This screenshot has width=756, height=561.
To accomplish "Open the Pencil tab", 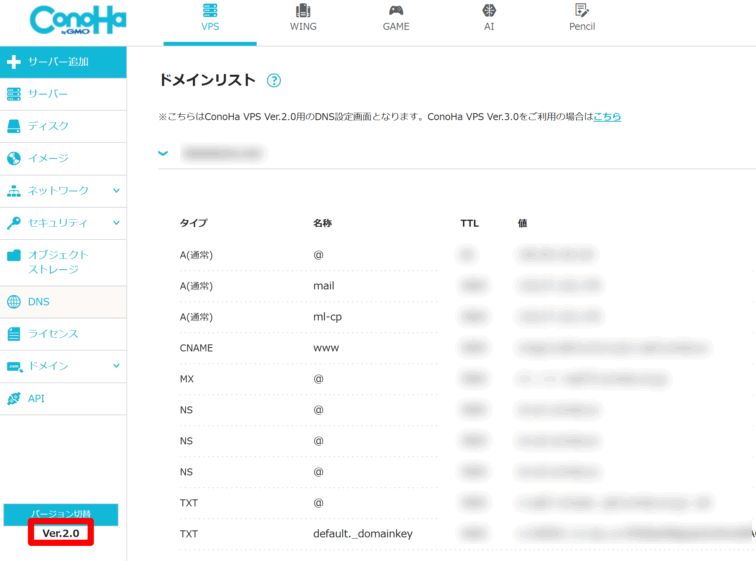I will pyautogui.click(x=582, y=18).
